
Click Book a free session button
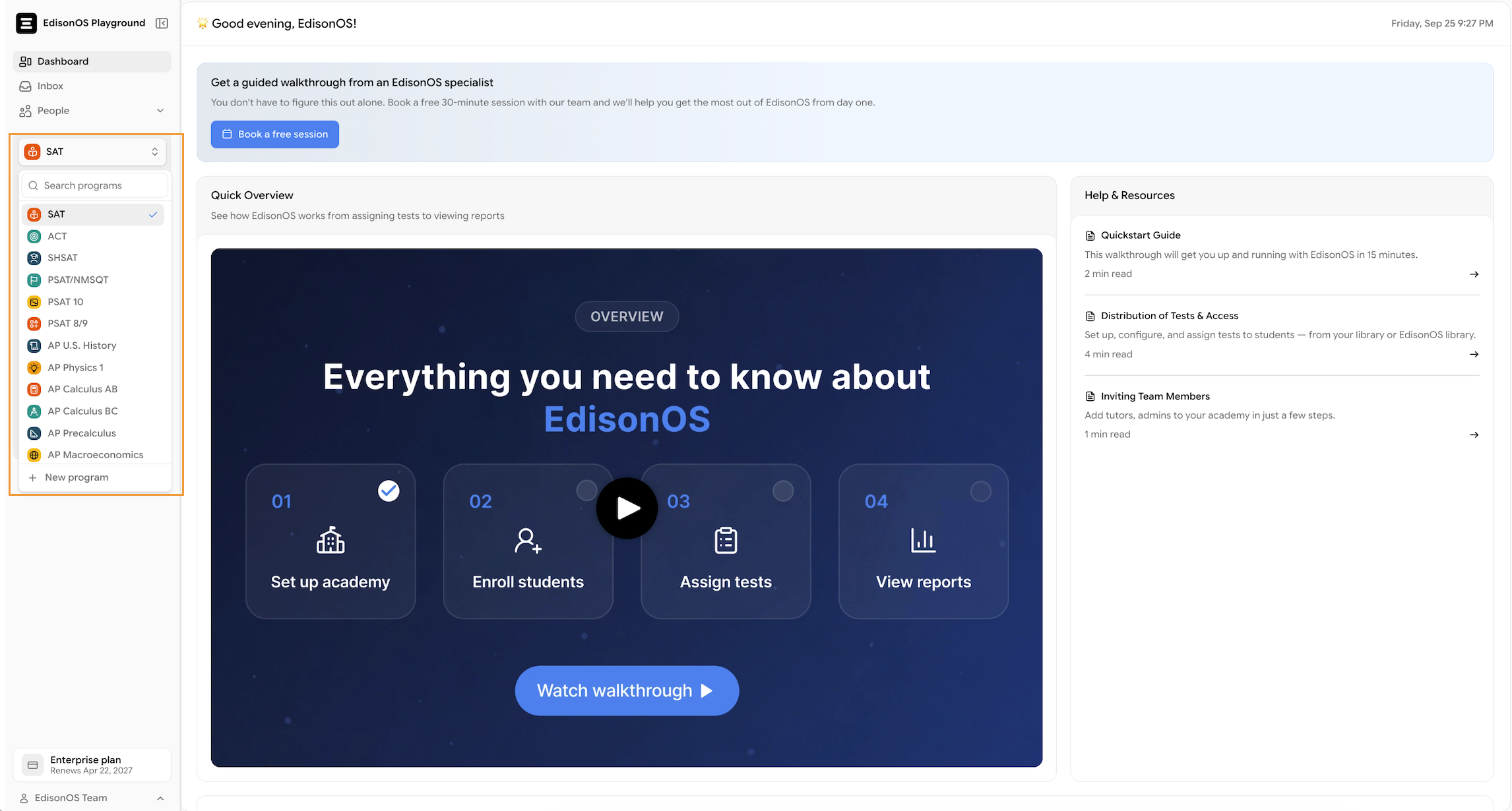[x=275, y=135]
